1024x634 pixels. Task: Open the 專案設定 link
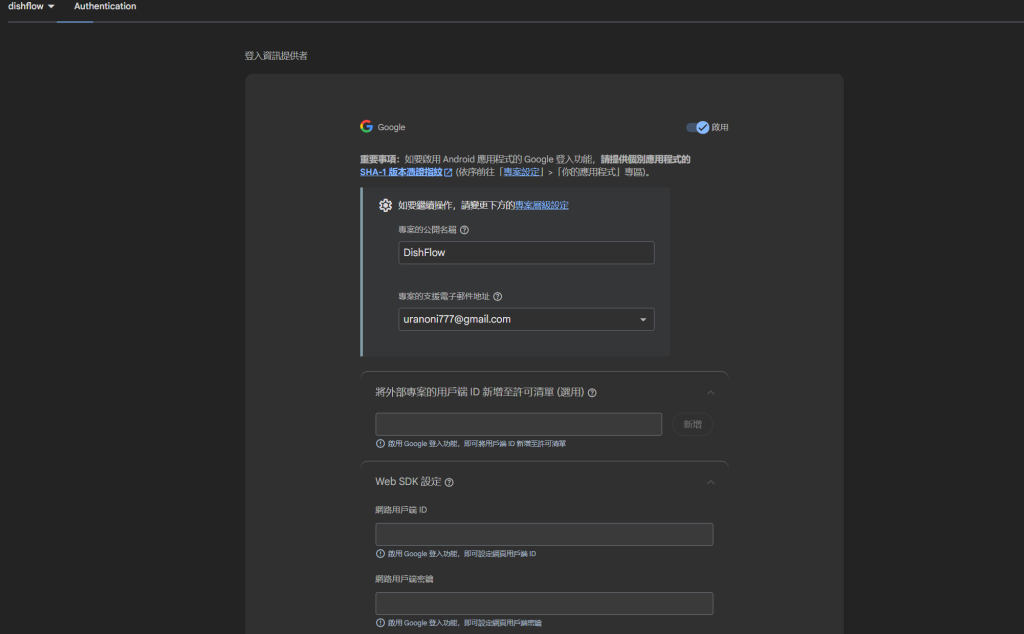[522, 172]
